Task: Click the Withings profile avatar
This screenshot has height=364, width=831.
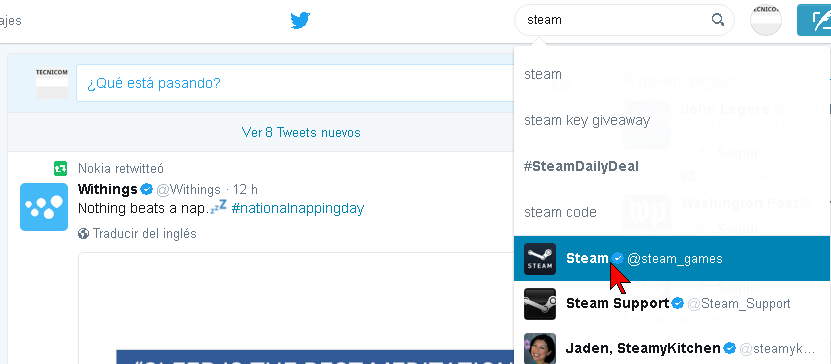Action: click(x=44, y=207)
